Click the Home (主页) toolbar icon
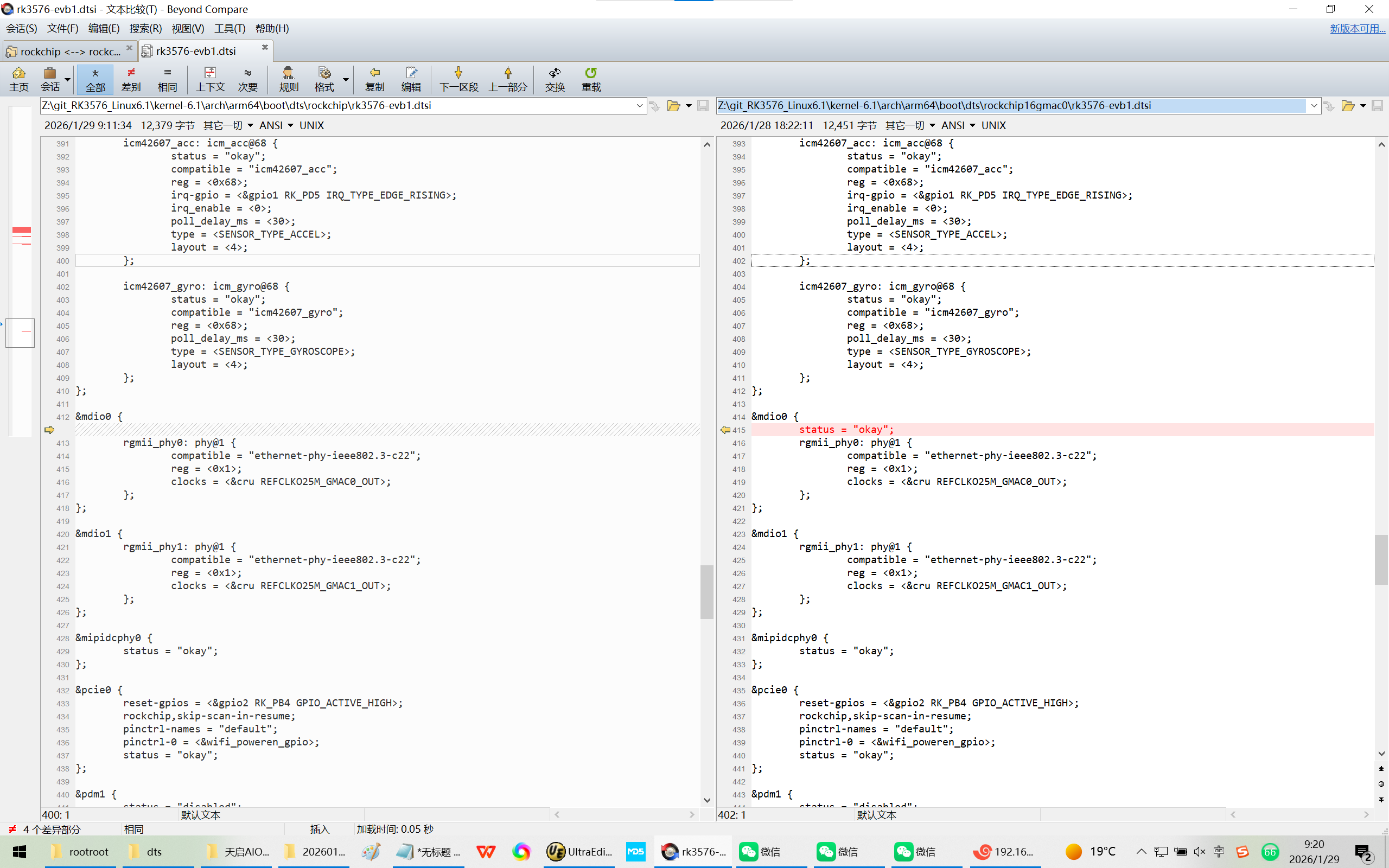Image resolution: width=1389 pixels, height=868 pixels. coord(18,79)
